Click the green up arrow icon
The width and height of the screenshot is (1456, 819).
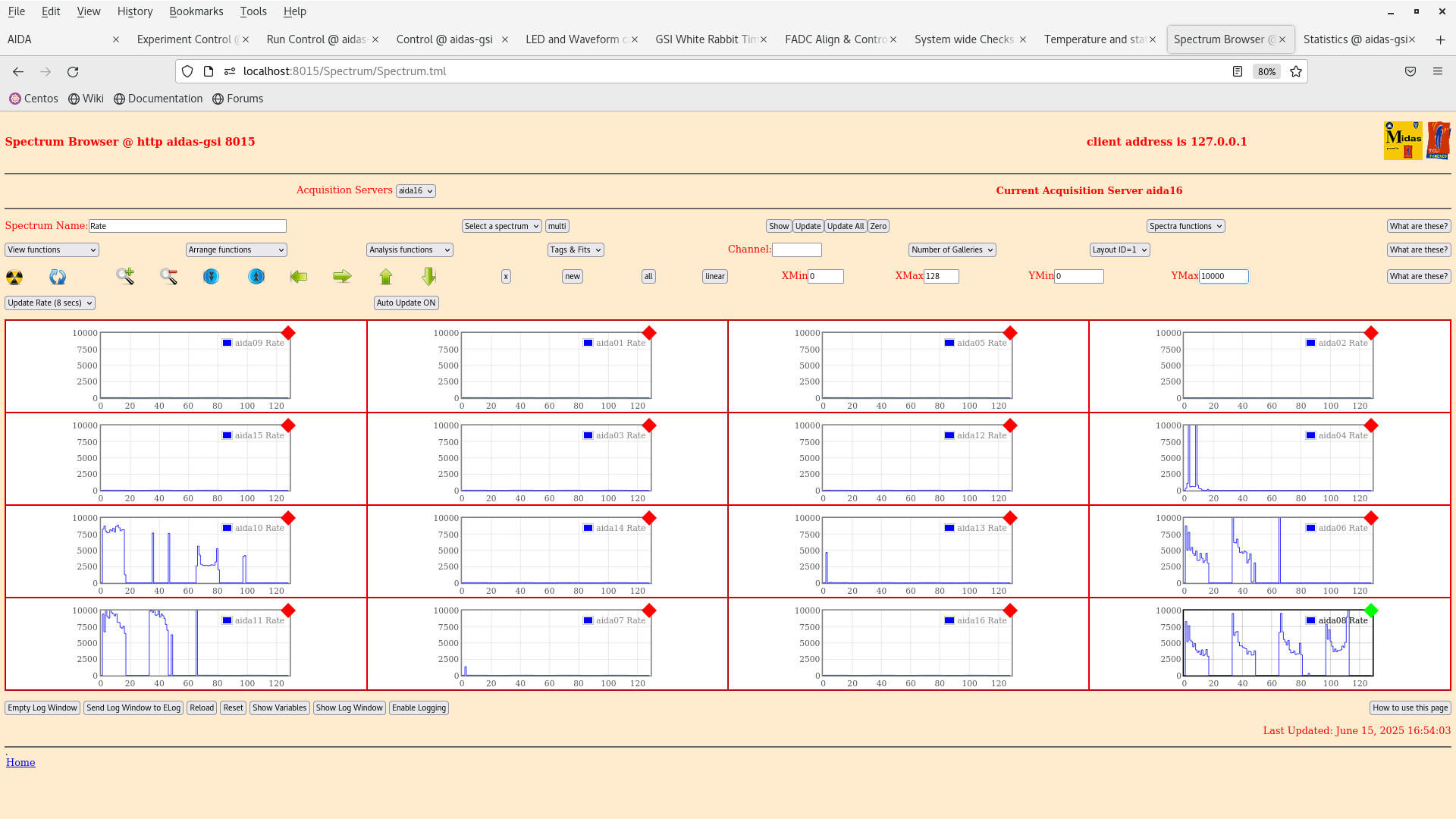click(386, 277)
